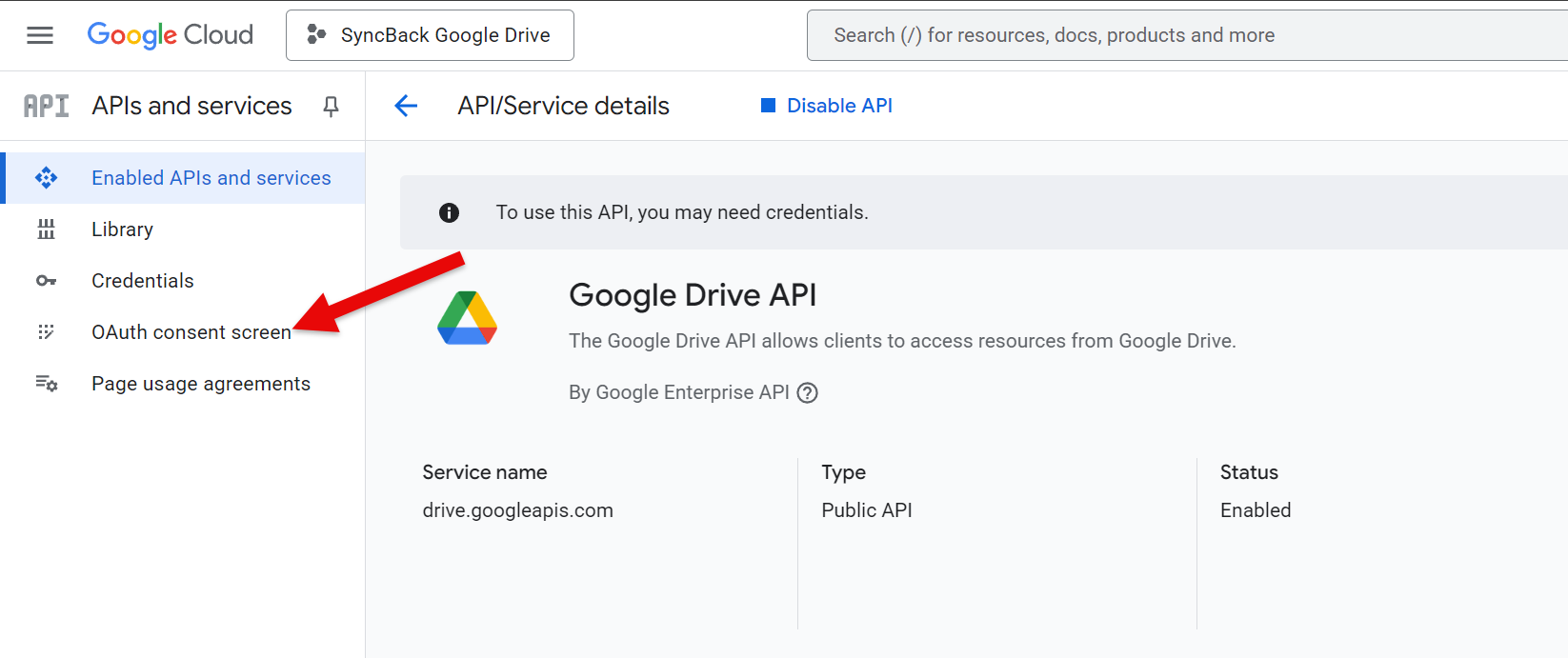
Task: Pin APIs and services with pushpin icon
Action: (x=331, y=107)
